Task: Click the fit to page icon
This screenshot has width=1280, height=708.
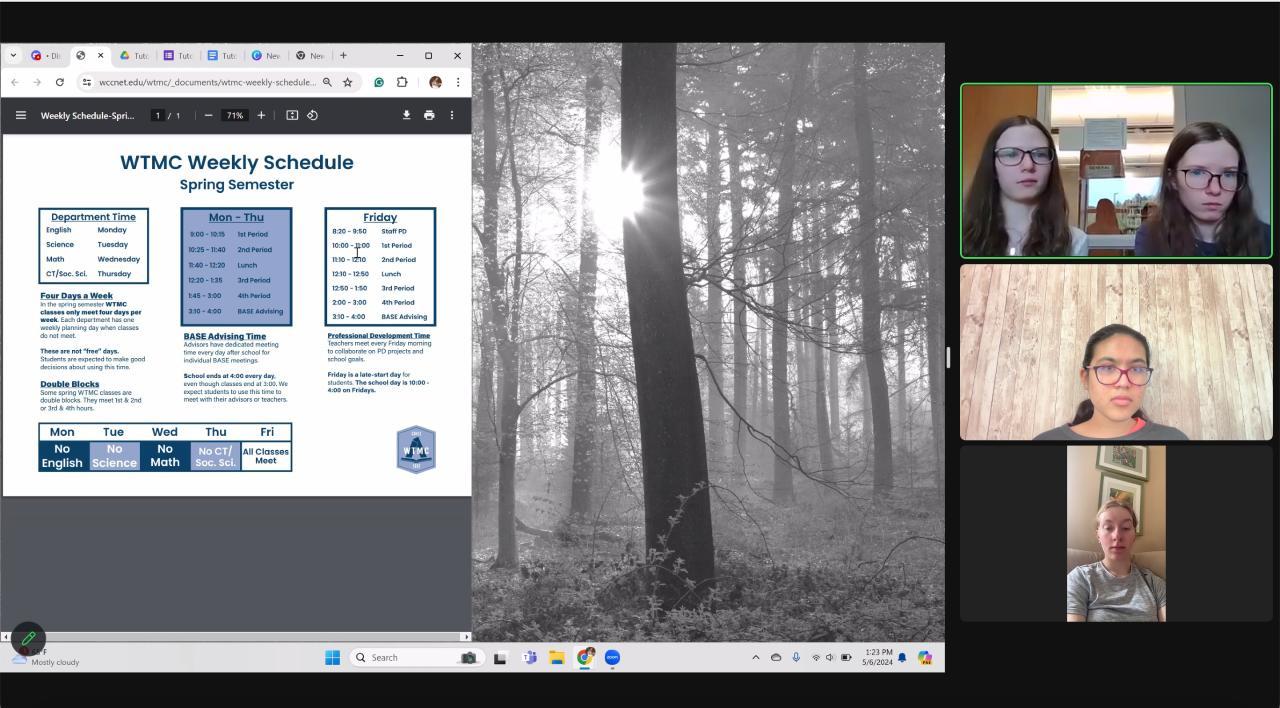Action: tap(292, 115)
